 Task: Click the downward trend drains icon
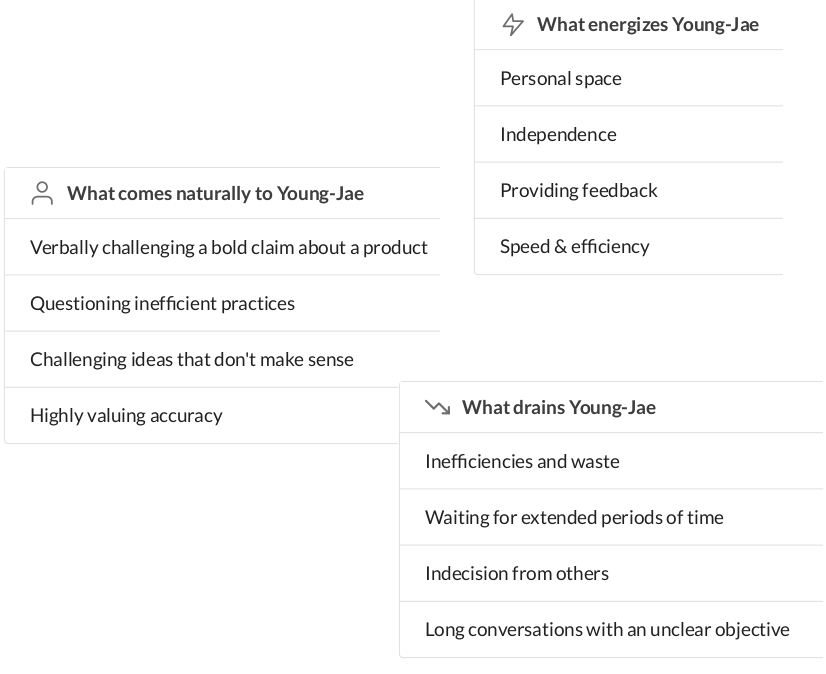(x=438, y=407)
